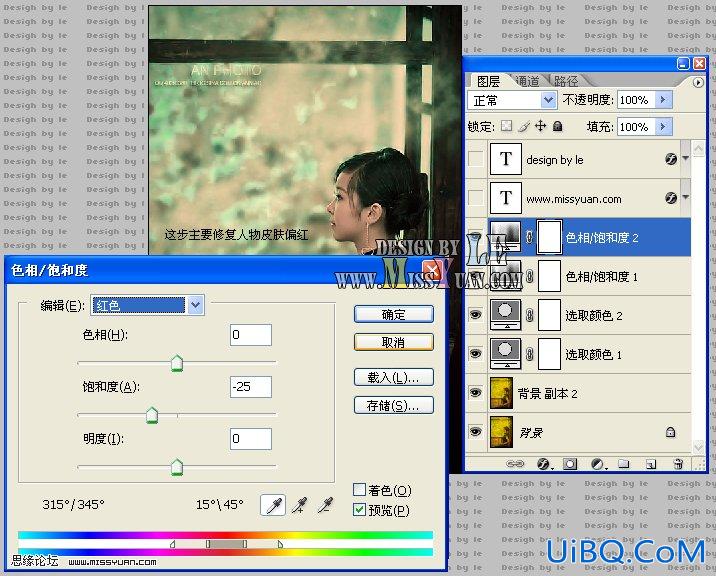Image resolution: width=716 pixels, height=576 pixels.
Task: Open the 填充 fill slider arrow
Action: 663,127
